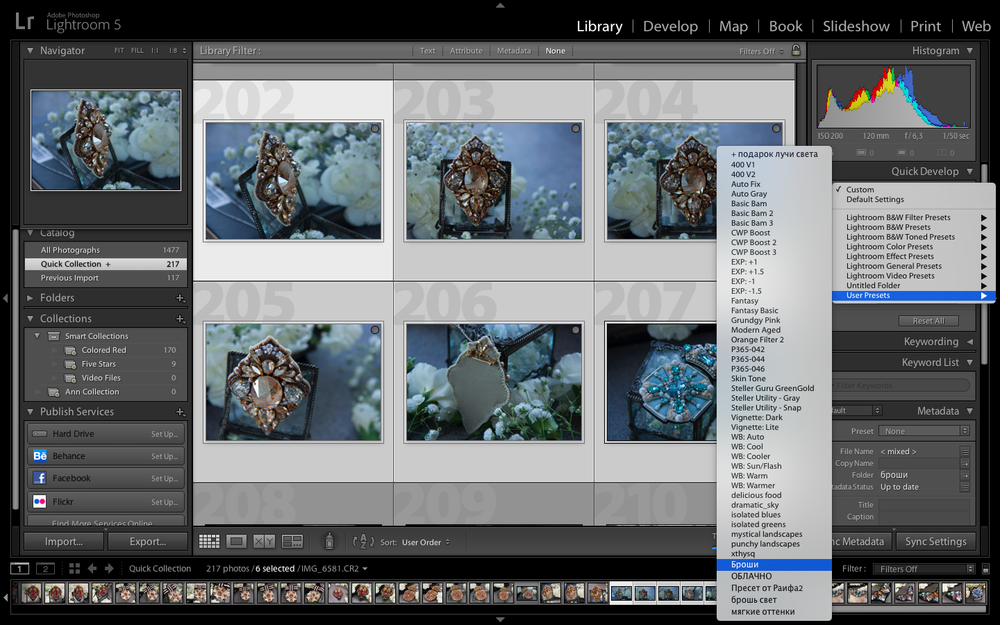Set Navigator zoom to 1:1
This screenshot has height=625, width=1000.
[154, 50]
